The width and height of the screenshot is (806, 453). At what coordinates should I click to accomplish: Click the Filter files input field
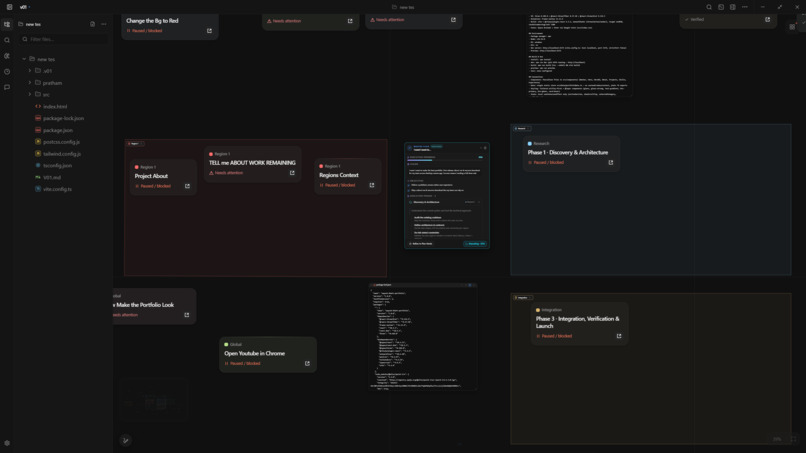pos(64,39)
